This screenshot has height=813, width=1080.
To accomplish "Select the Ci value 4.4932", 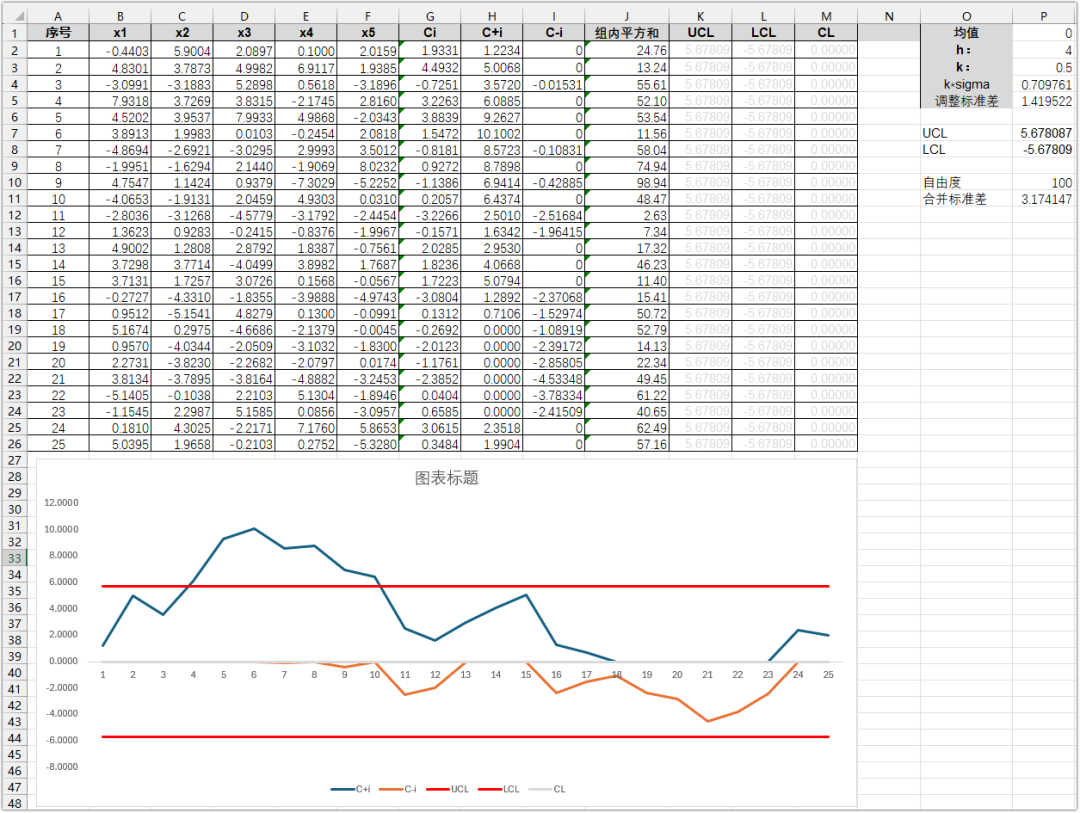I will 430,68.
